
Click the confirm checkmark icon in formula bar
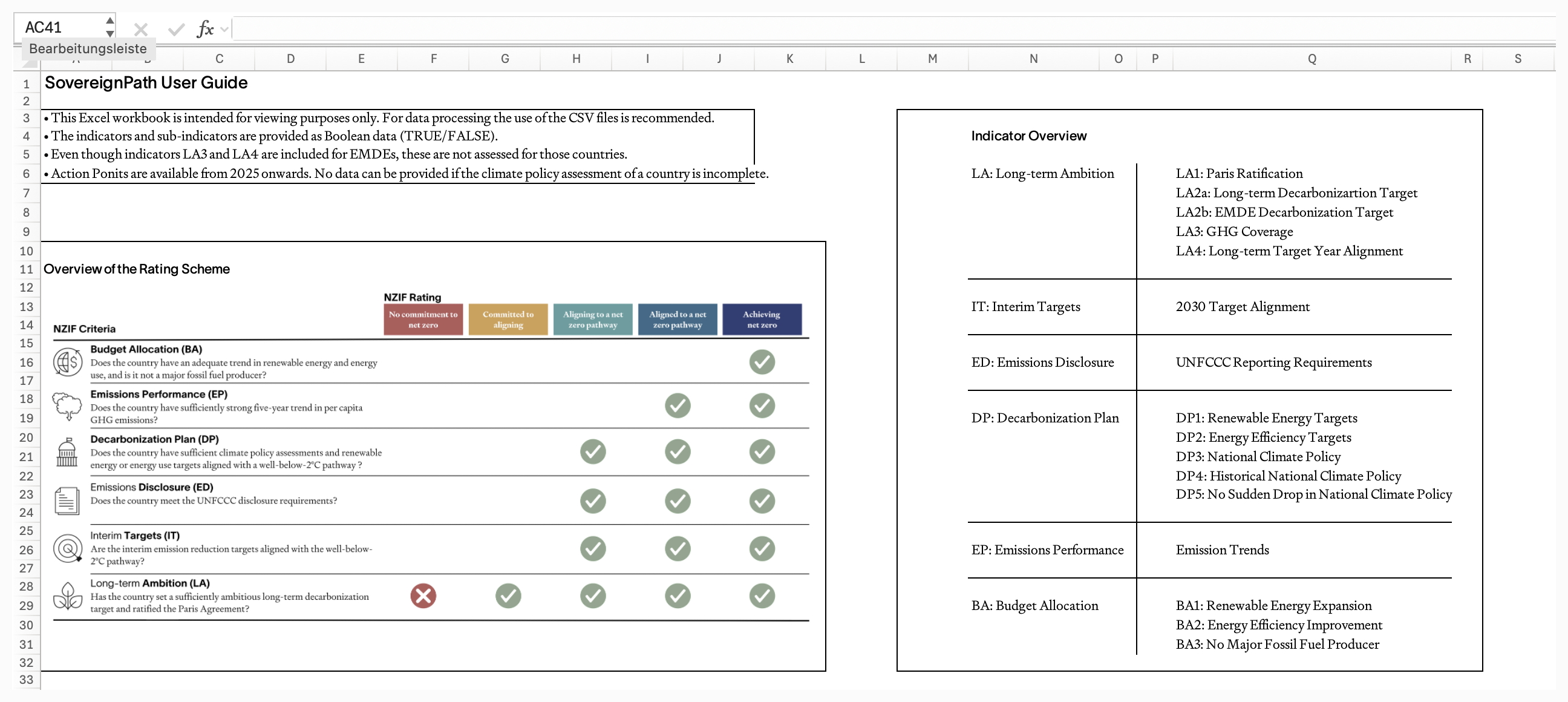coord(177,28)
